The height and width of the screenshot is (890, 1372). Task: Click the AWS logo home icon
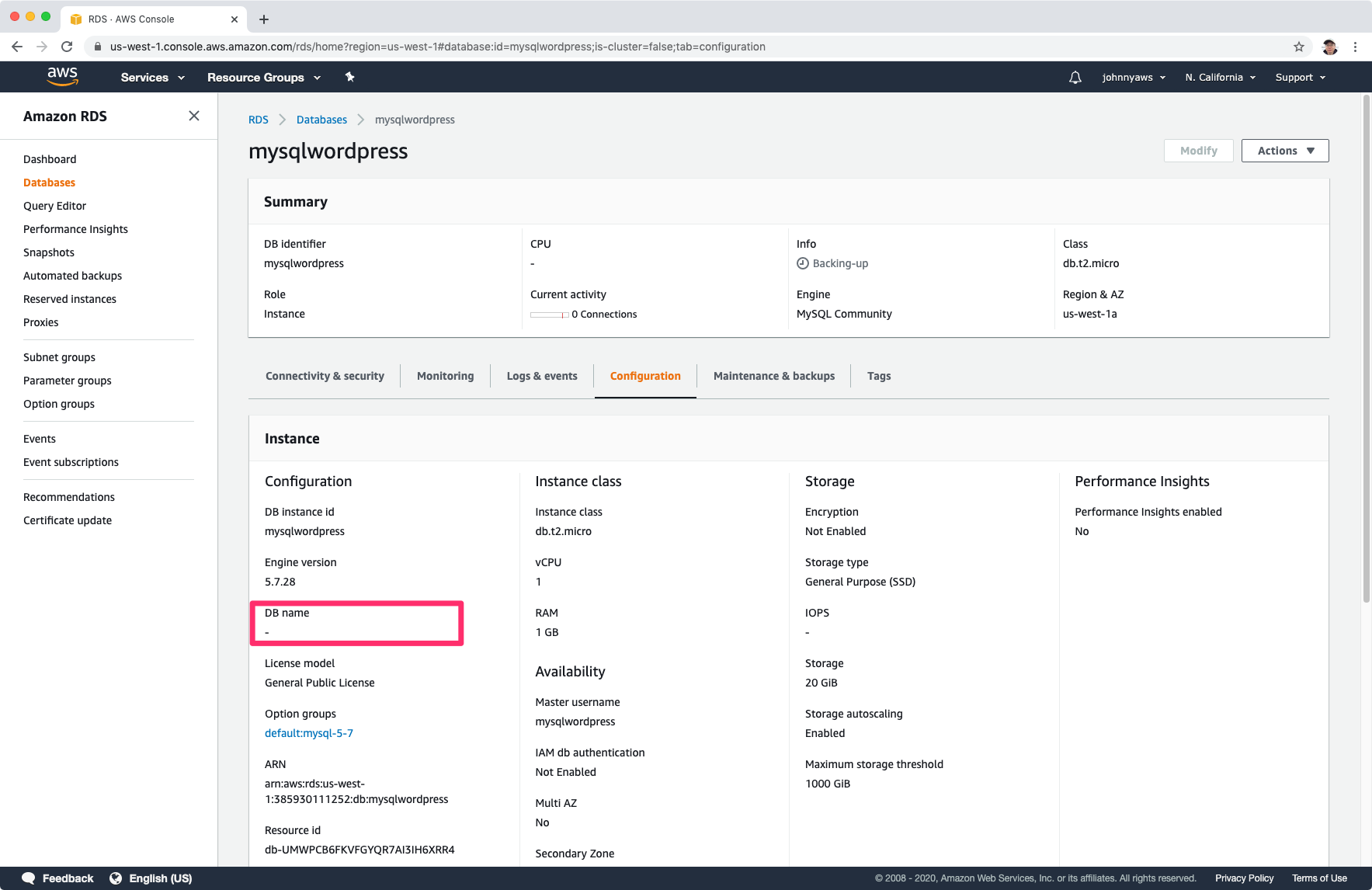tap(62, 76)
